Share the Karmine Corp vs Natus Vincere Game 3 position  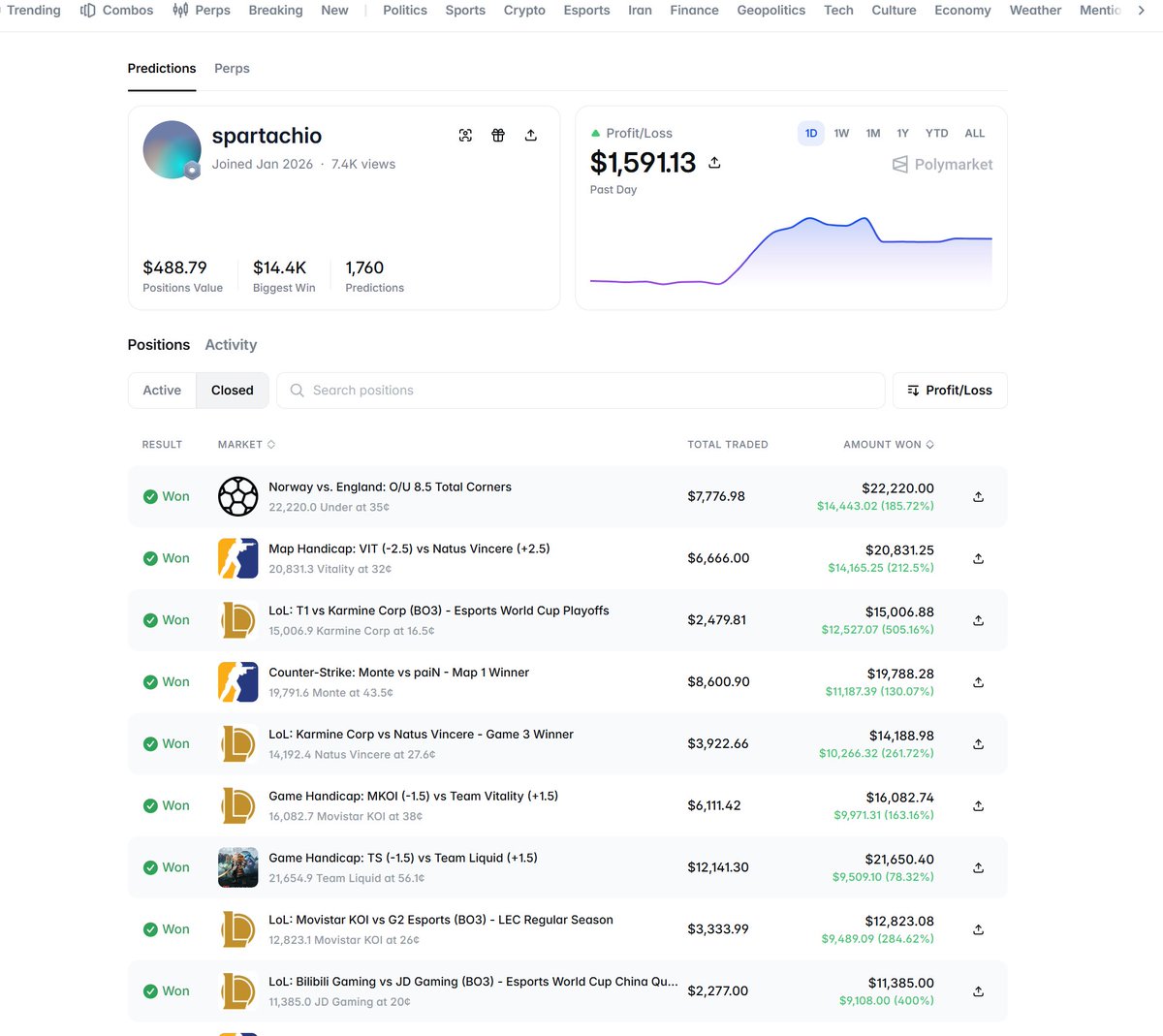pos(979,744)
